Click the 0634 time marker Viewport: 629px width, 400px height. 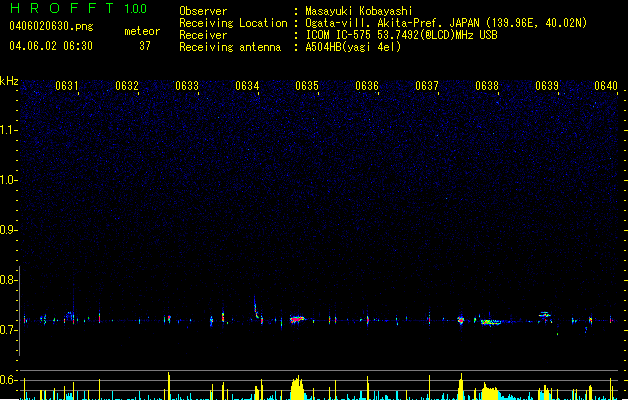247,86
